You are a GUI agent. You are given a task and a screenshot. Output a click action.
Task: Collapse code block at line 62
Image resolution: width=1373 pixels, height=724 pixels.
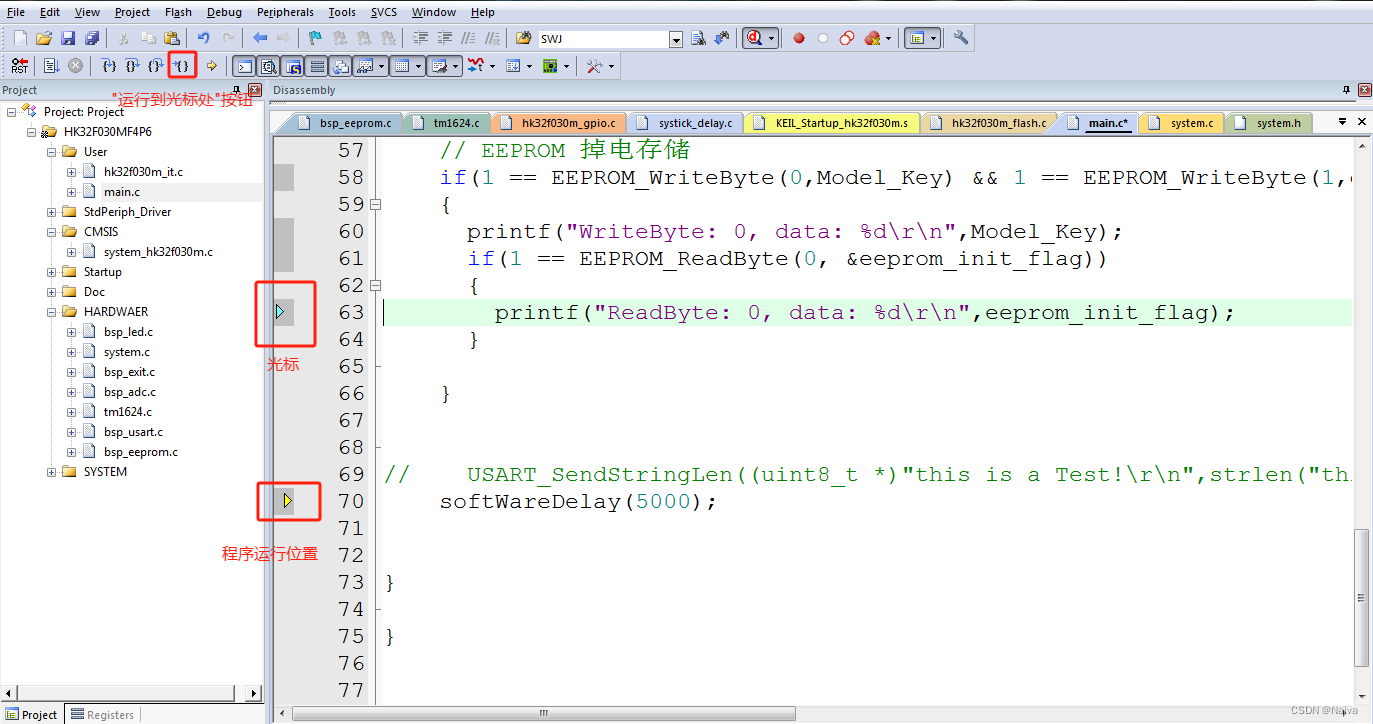[376, 285]
